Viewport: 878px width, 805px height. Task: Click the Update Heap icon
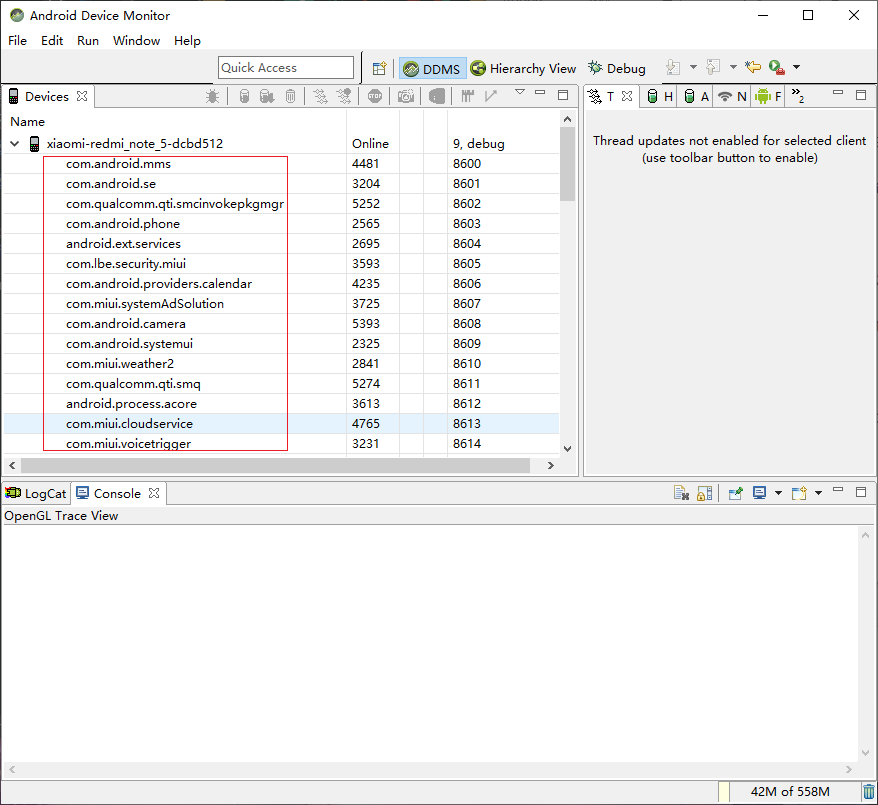[245, 95]
